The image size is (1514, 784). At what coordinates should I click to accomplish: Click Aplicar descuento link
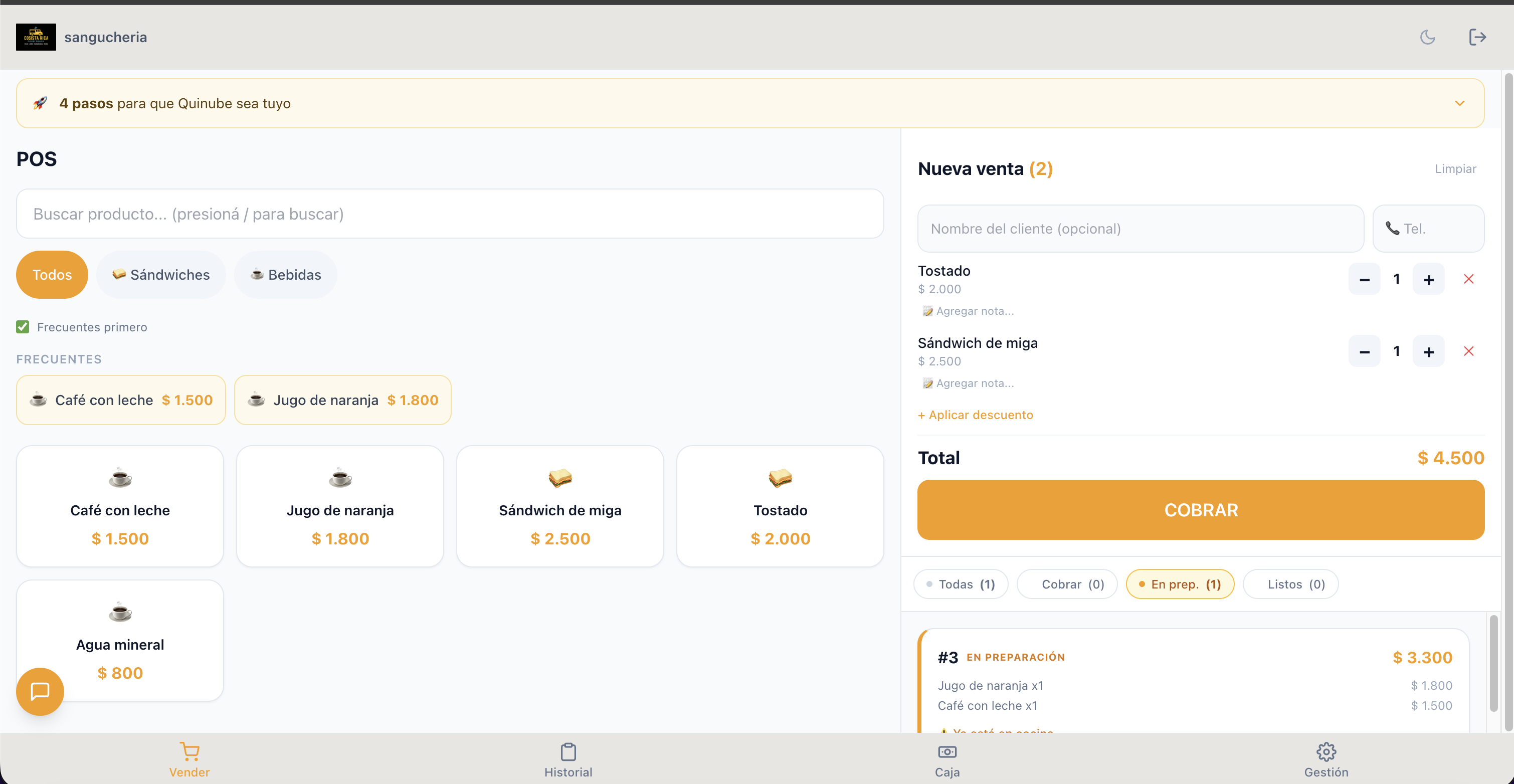click(x=975, y=415)
